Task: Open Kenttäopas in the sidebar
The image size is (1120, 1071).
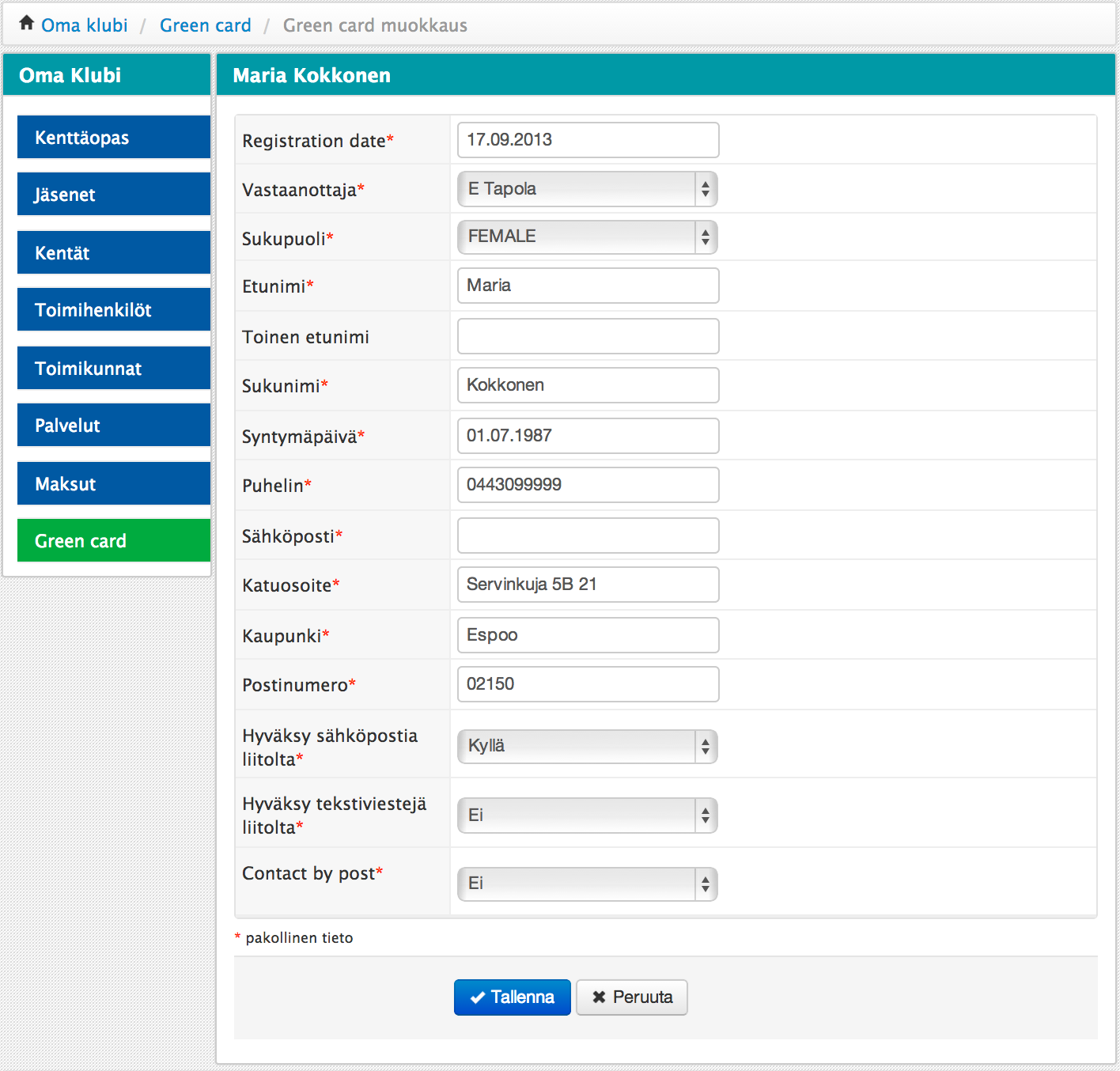Action: 114,138
